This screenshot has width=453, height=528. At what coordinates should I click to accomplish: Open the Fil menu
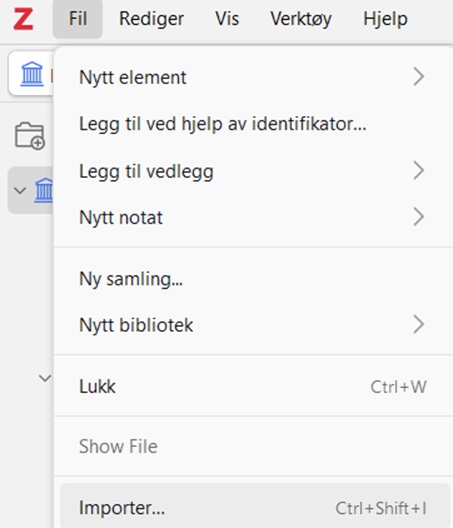77,19
